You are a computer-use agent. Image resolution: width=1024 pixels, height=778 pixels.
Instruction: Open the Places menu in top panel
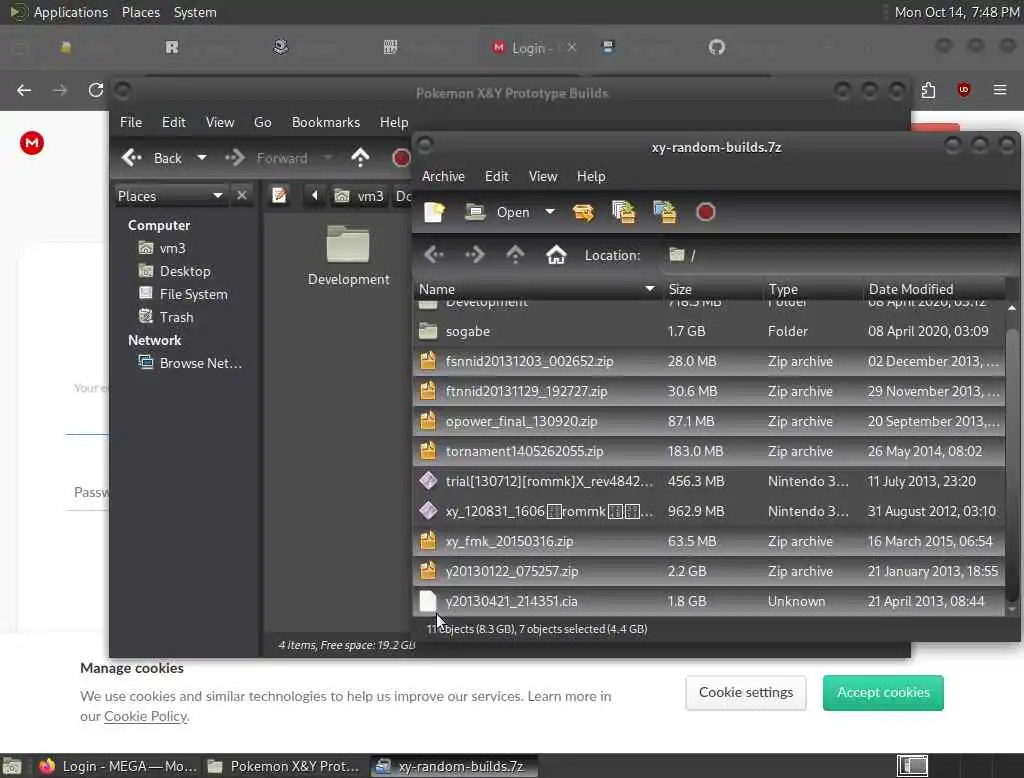point(140,12)
